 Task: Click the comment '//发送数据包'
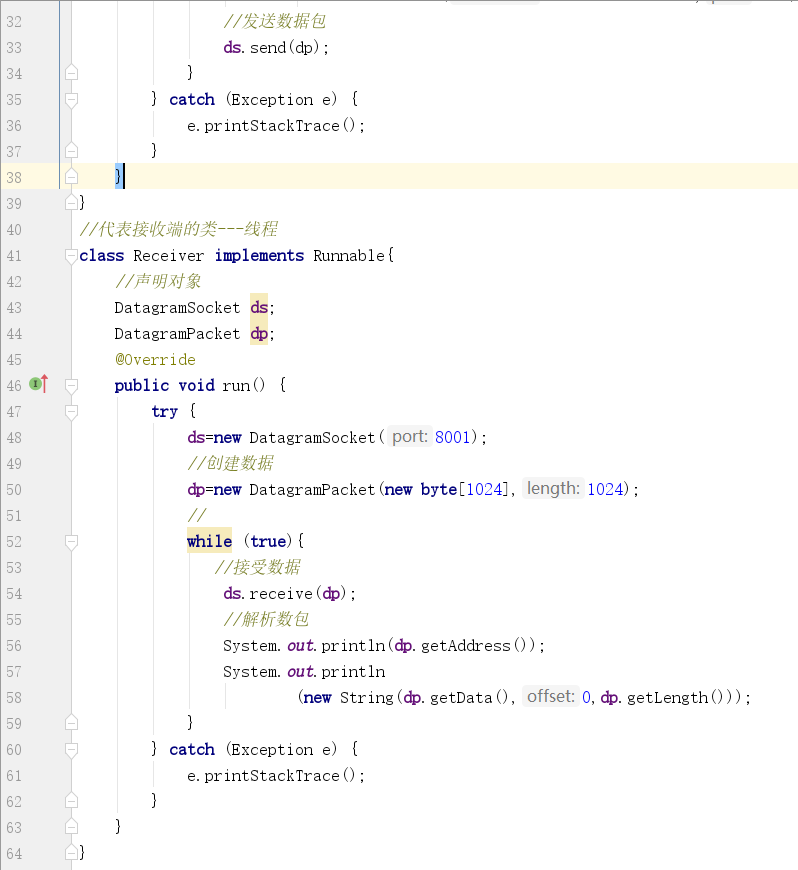pos(274,22)
